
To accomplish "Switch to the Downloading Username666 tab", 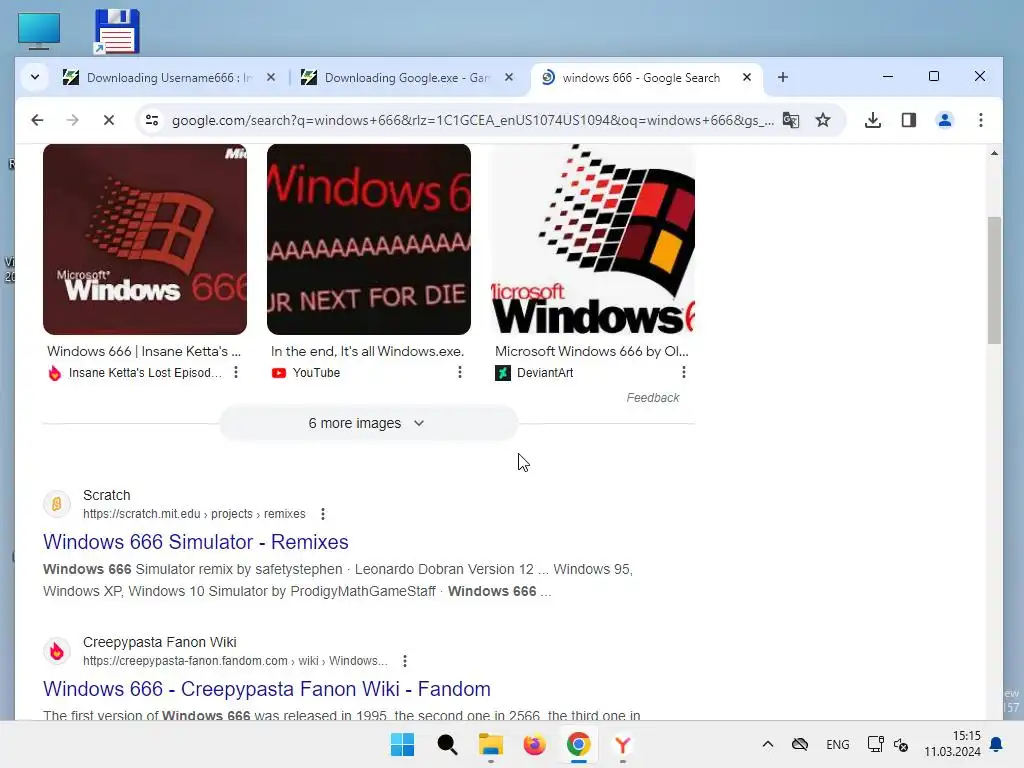I will pyautogui.click(x=168, y=78).
